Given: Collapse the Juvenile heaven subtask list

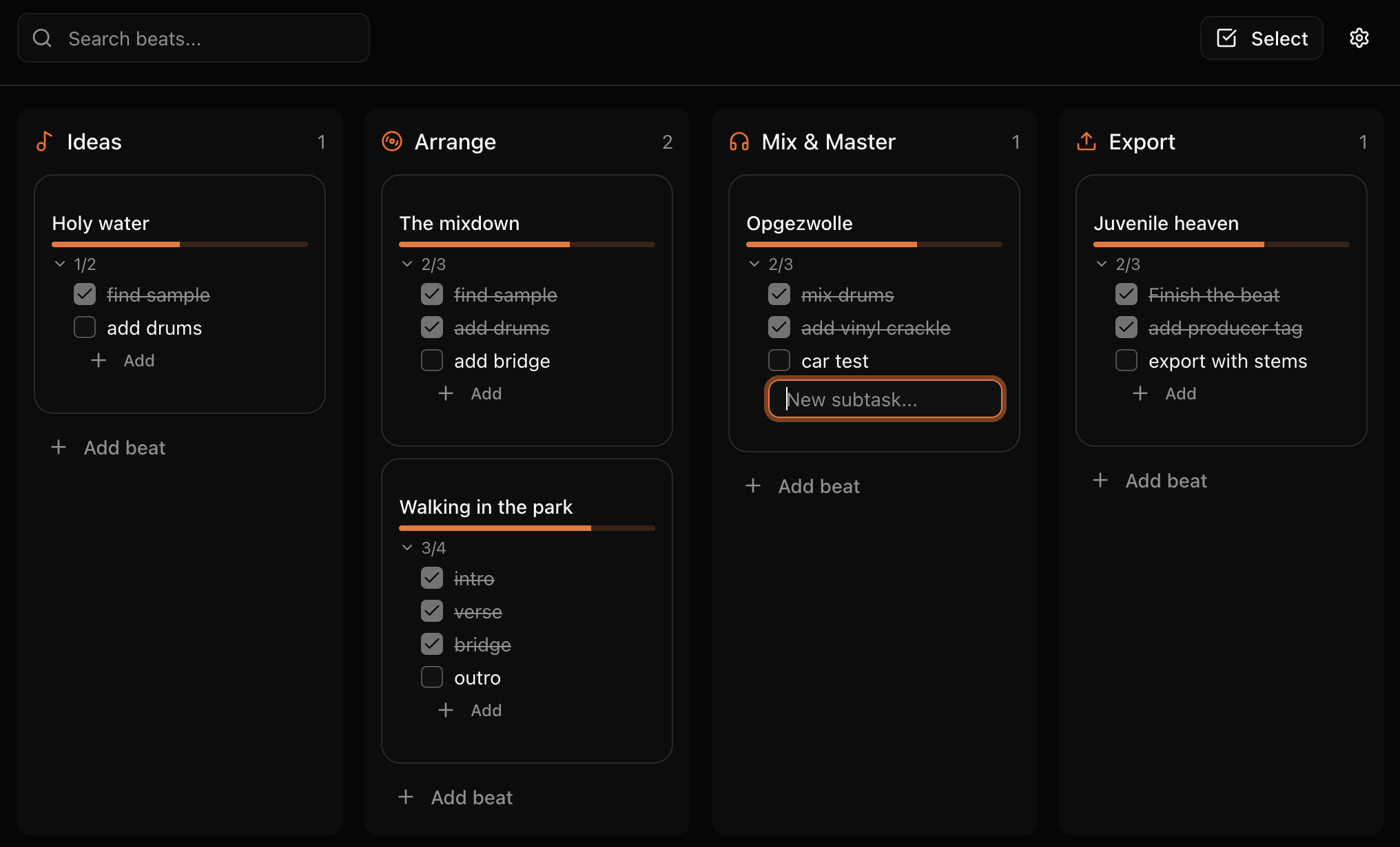Looking at the screenshot, I should coord(1100,264).
